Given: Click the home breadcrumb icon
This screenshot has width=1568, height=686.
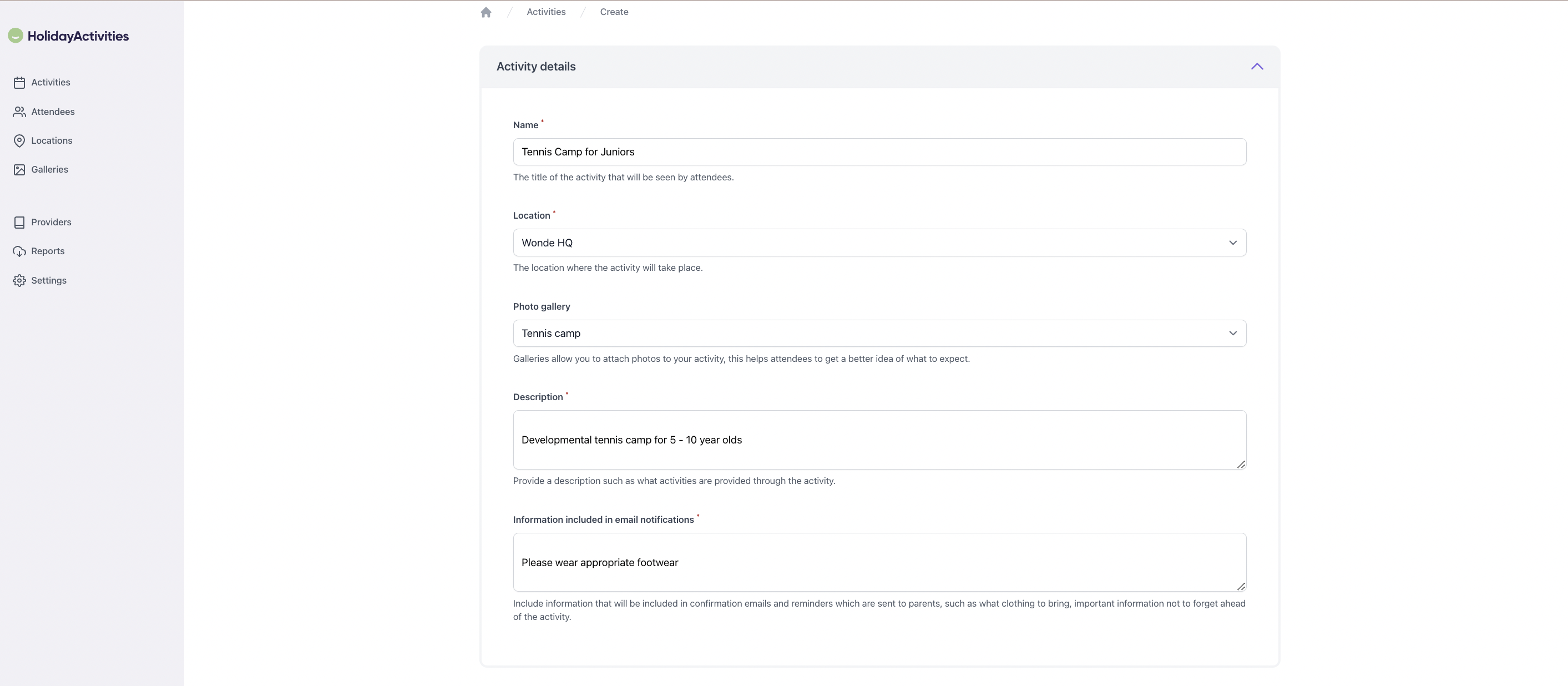Looking at the screenshot, I should click(x=485, y=12).
